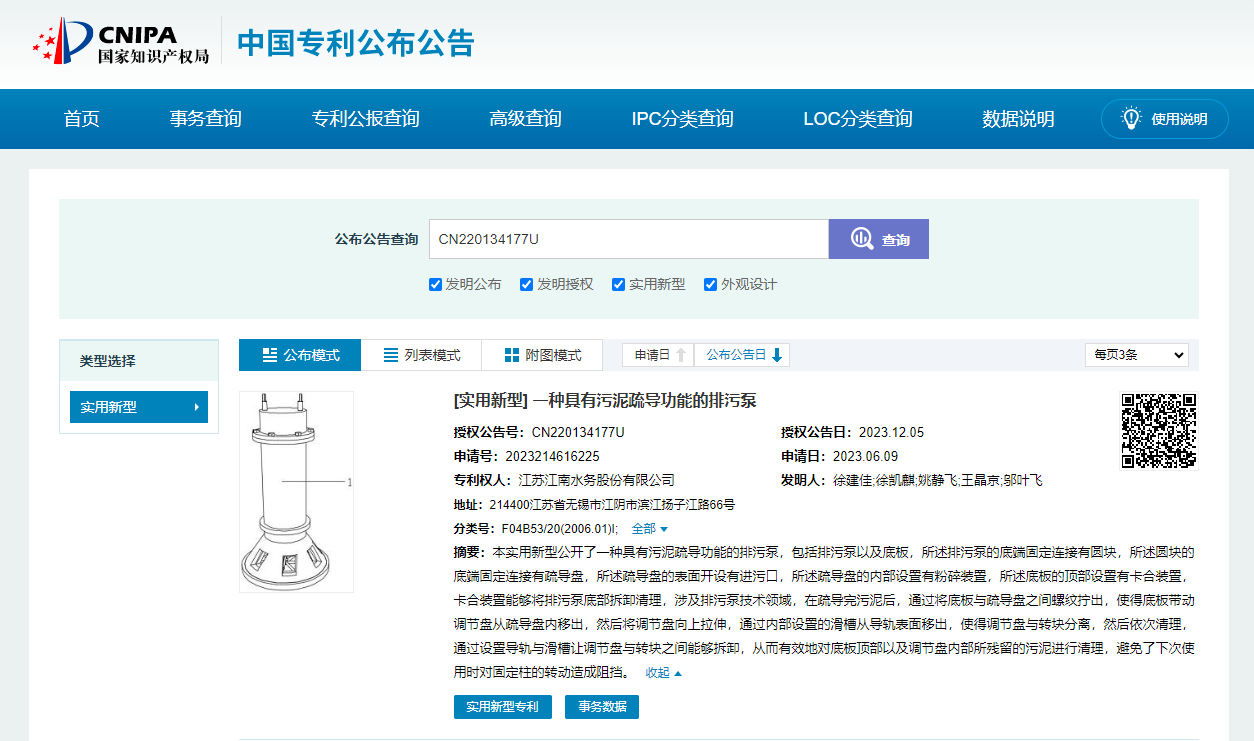Open the 每页3条 page size dropdown

pos(1137,354)
